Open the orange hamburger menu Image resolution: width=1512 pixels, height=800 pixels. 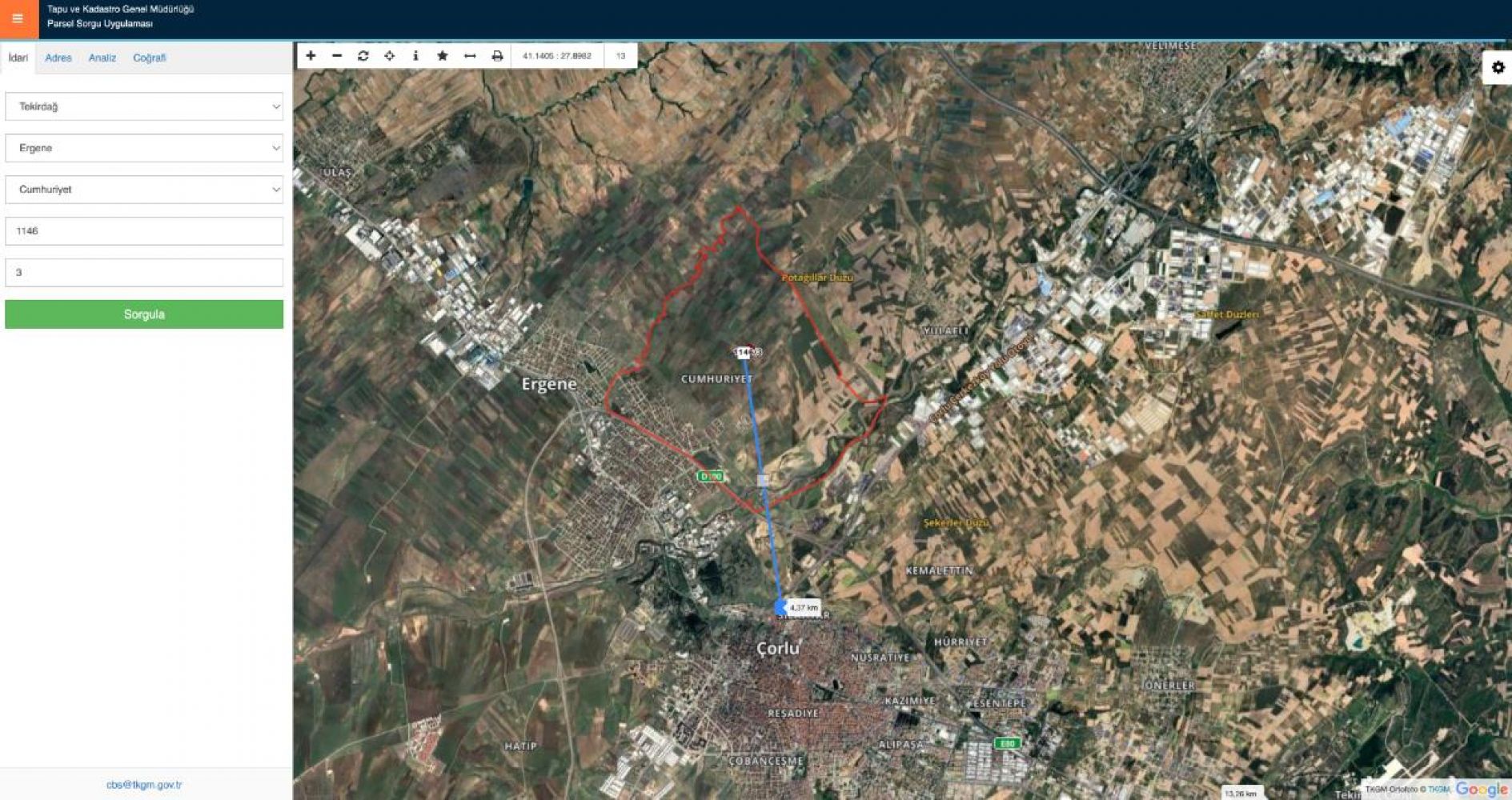[18, 18]
